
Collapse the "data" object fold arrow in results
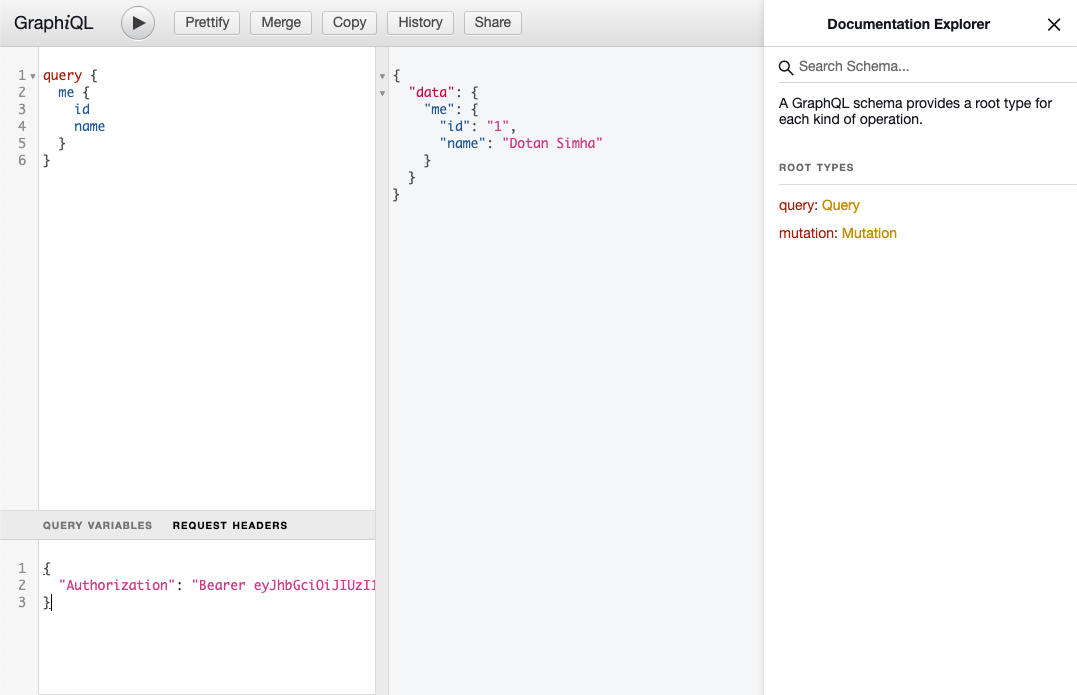point(383,93)
